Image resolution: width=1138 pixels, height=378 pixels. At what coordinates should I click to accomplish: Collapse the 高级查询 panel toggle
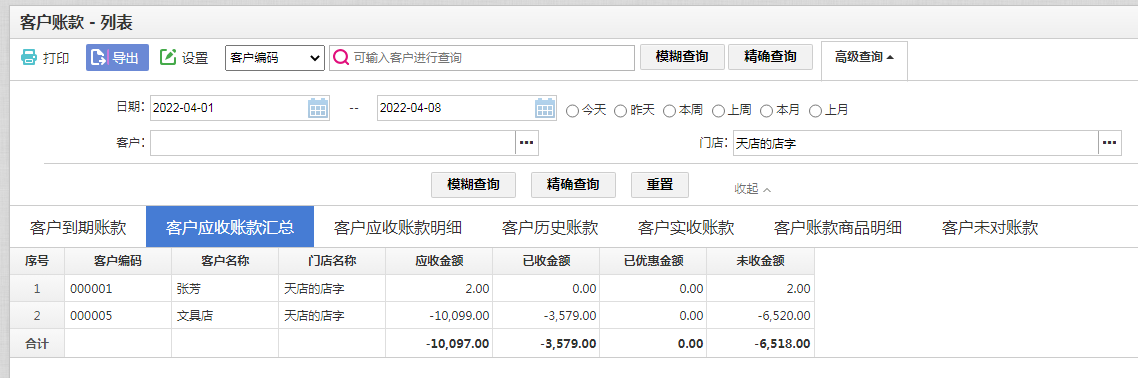[864, 57]
